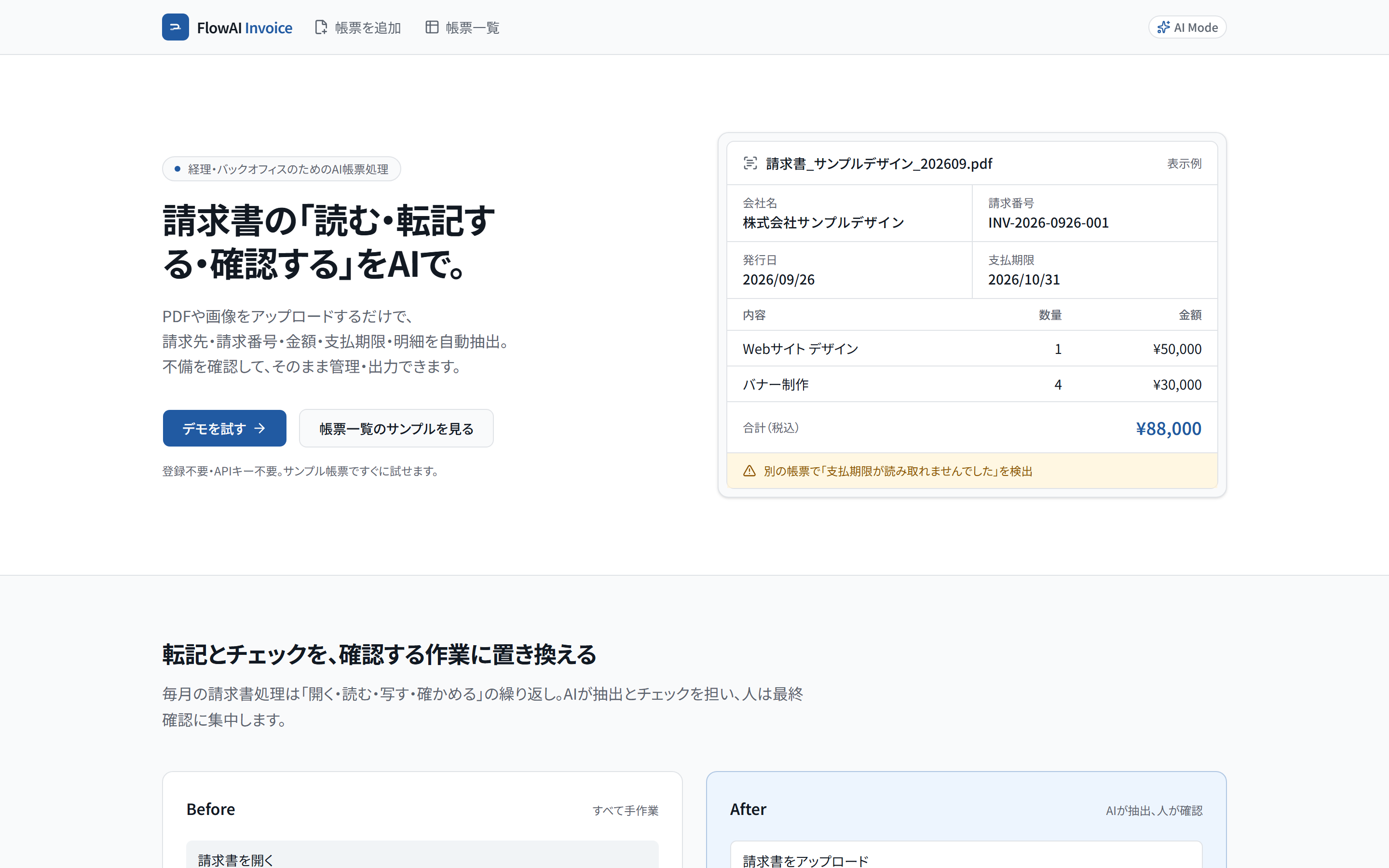Click the すべて手作業 label
The width and height of the screenshot is (1389, 868).
(625, 810)
